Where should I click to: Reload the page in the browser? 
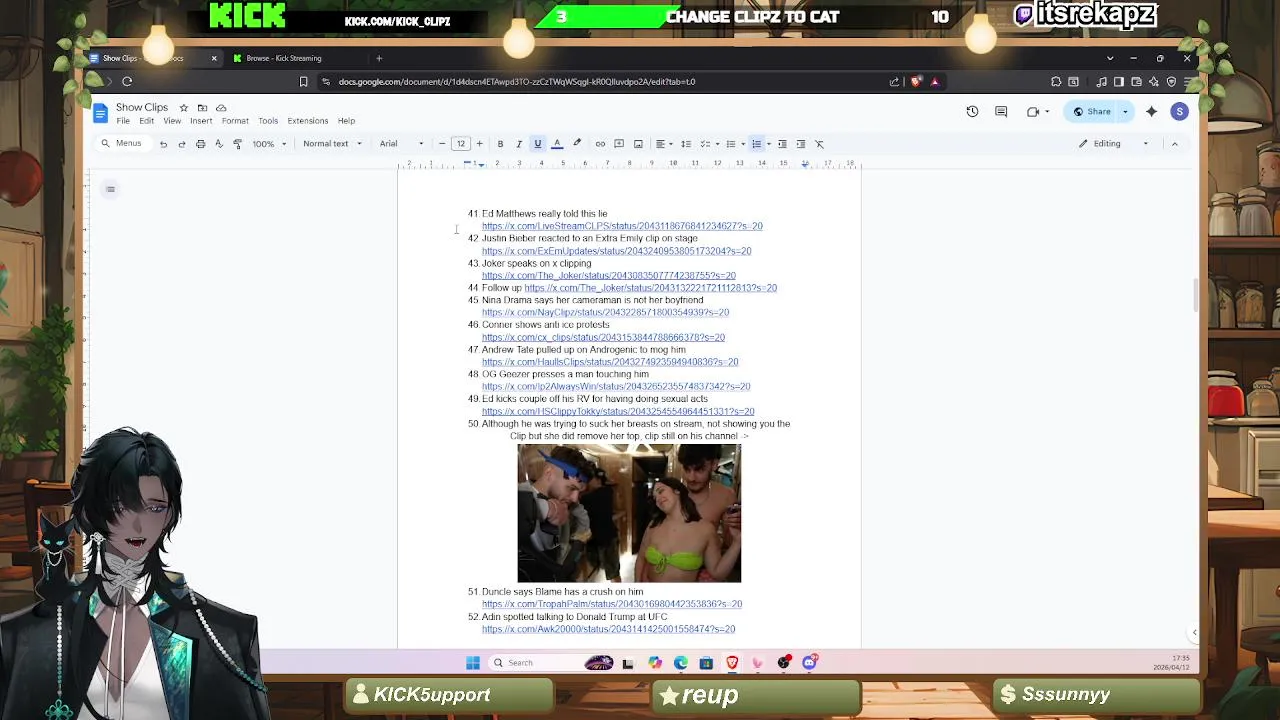coord(127,82)
